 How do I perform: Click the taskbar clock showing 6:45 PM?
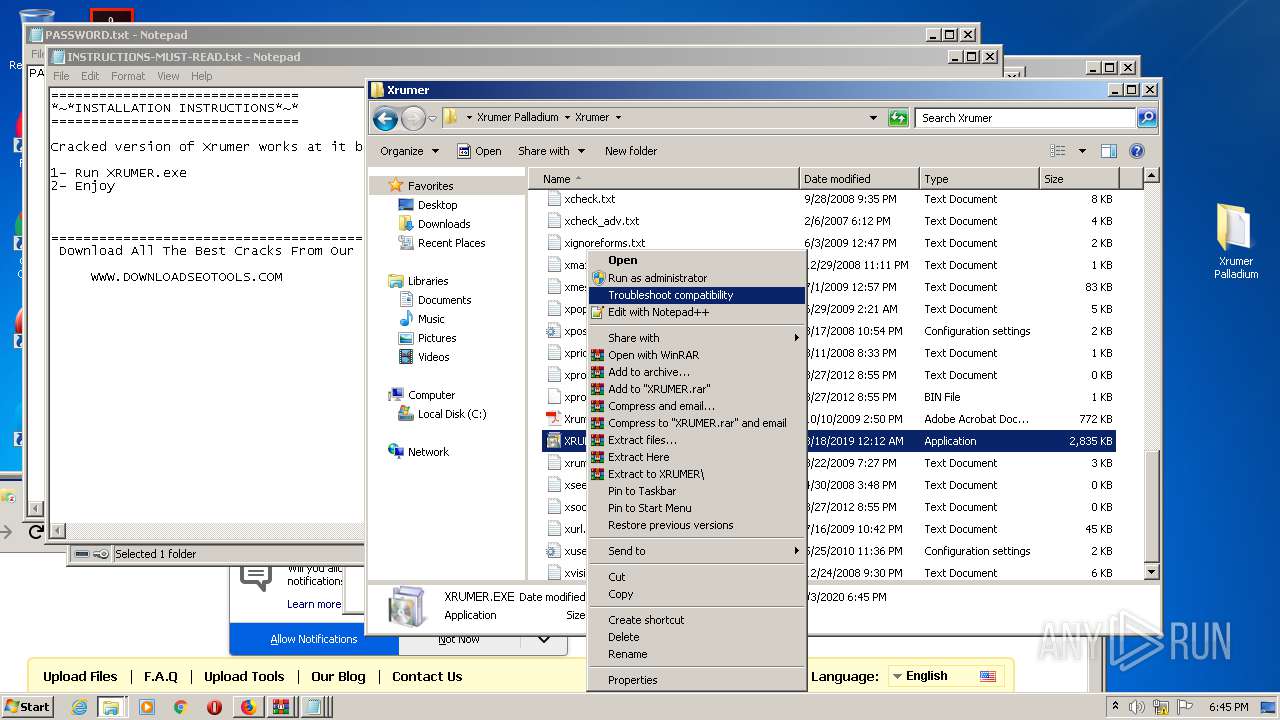point(1228,707)
